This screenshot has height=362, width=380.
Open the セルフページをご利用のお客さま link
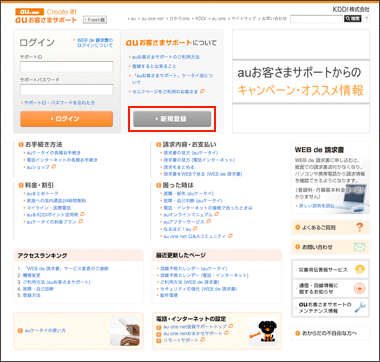pos(165,91)
